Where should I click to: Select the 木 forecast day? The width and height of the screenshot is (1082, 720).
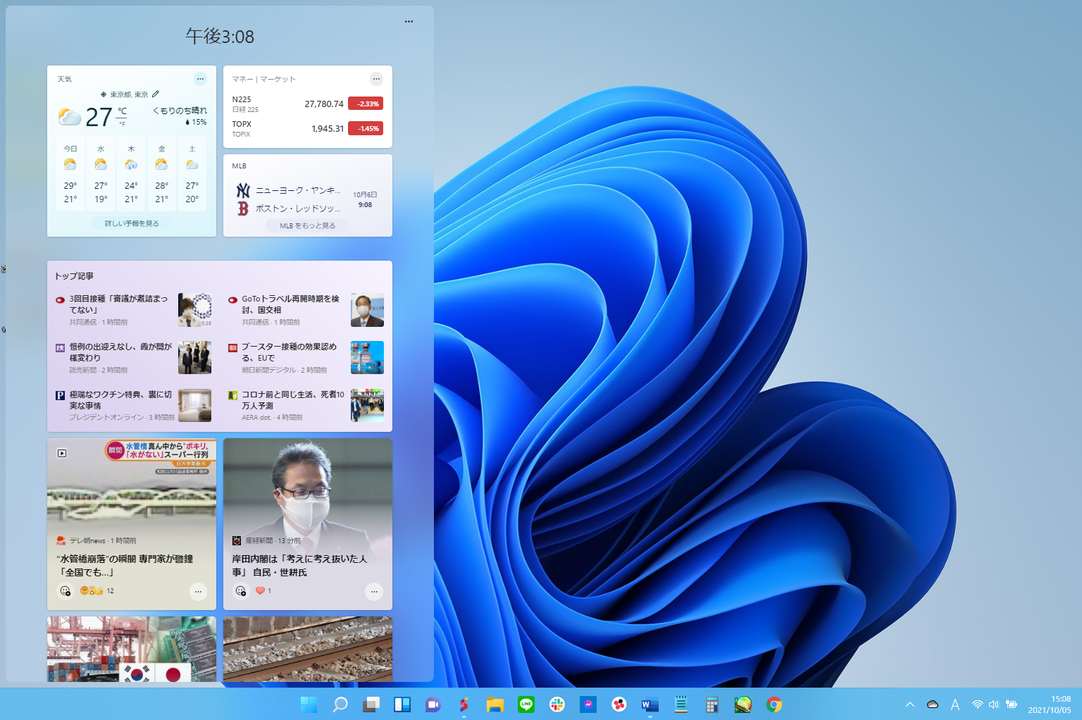(131, 173)
